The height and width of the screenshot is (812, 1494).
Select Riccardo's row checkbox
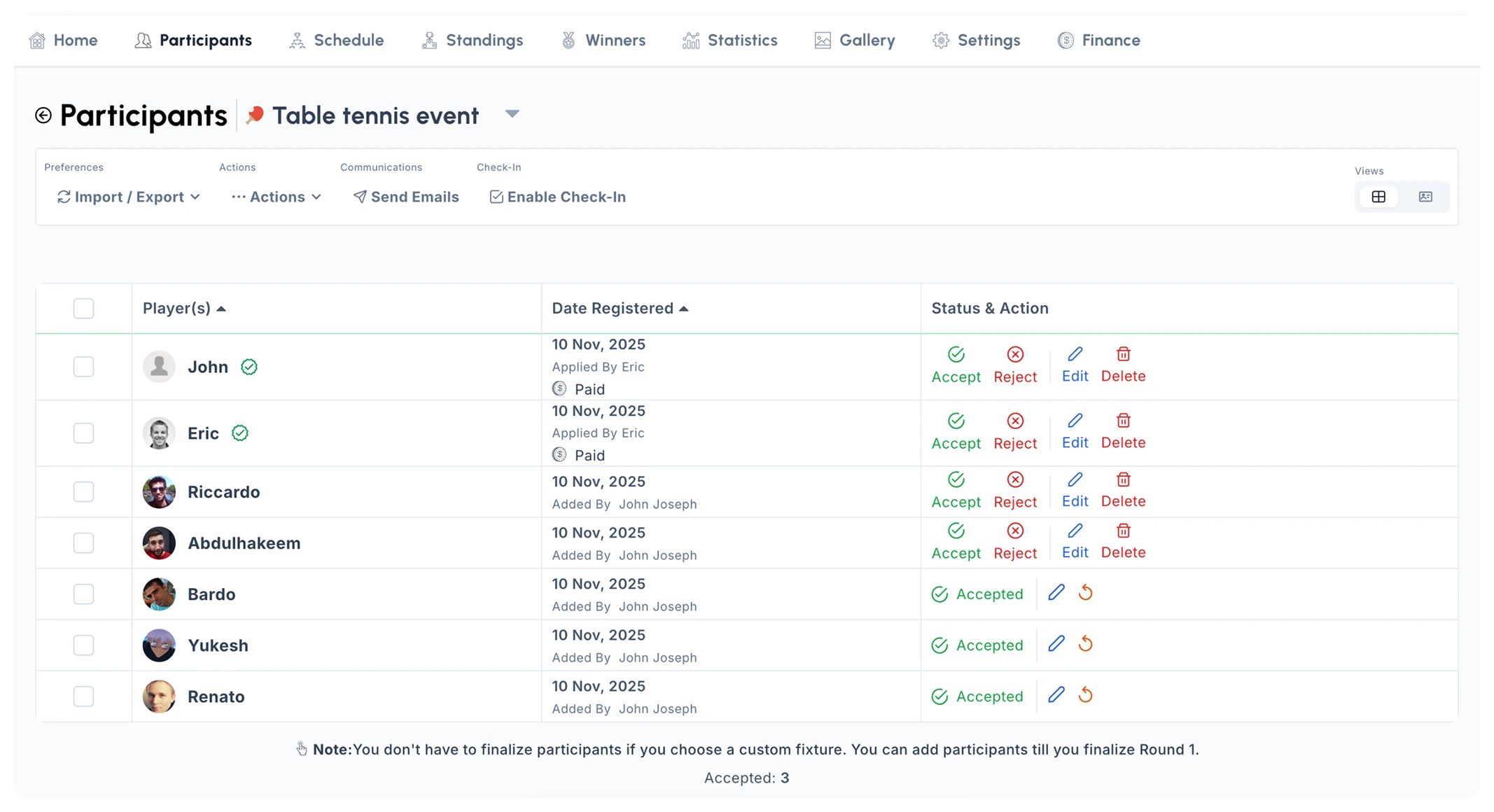[83, 492]
